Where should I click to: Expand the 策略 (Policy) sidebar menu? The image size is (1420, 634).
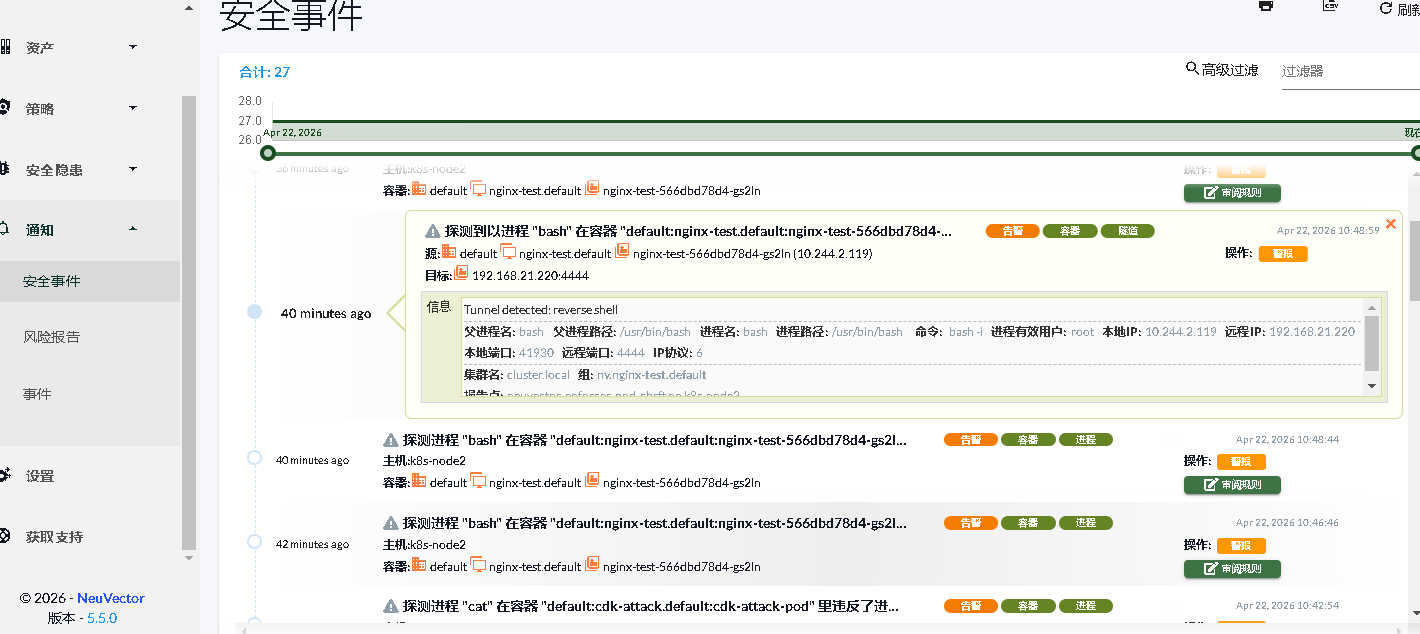132,108
